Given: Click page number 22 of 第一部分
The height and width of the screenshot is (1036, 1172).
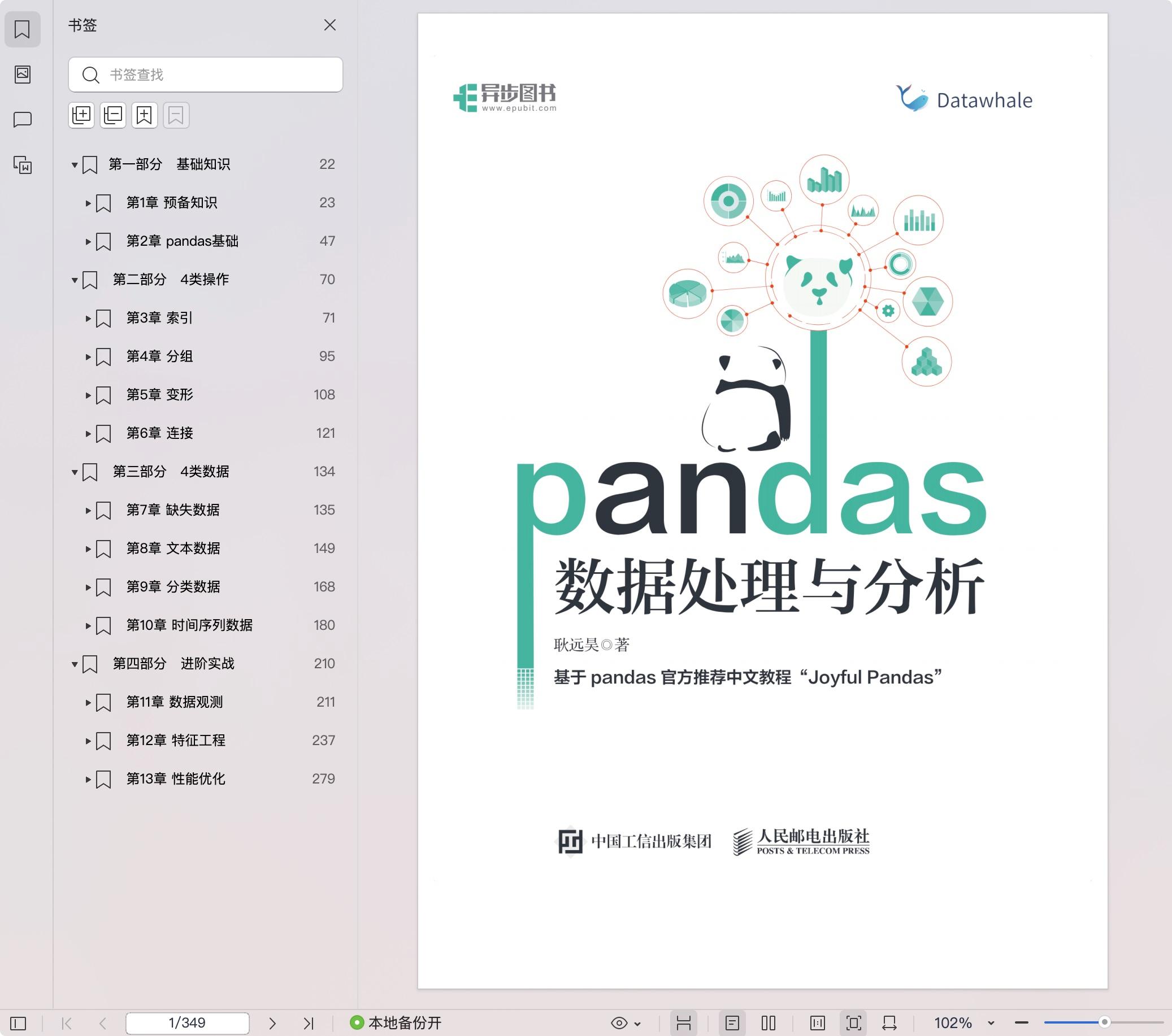Looking at the screenshot, I should [x=327, y=164].
